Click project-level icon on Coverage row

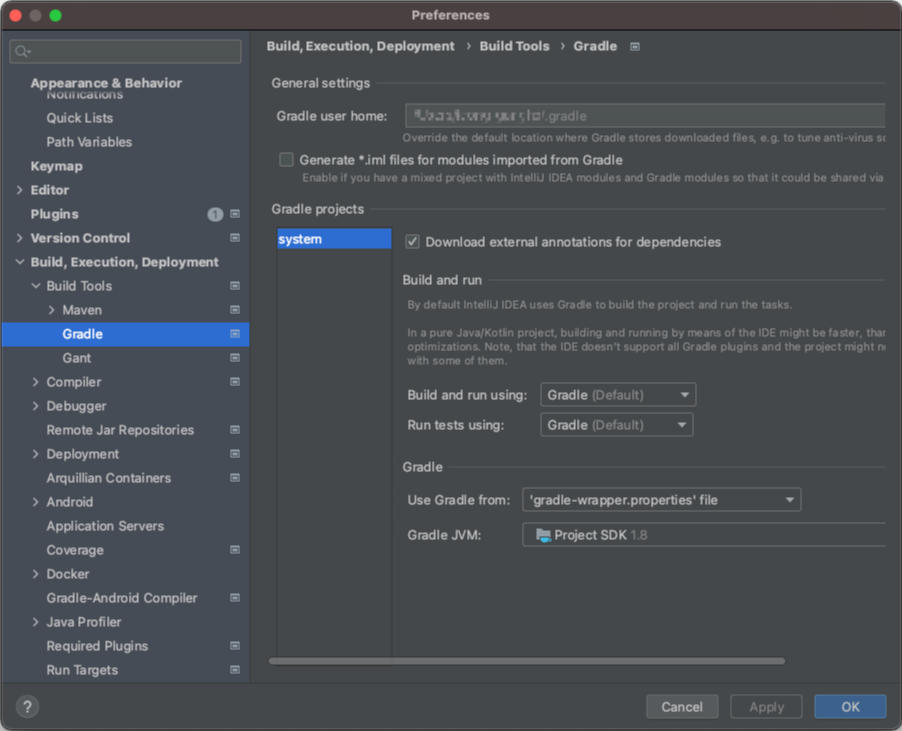pos(235,550)
